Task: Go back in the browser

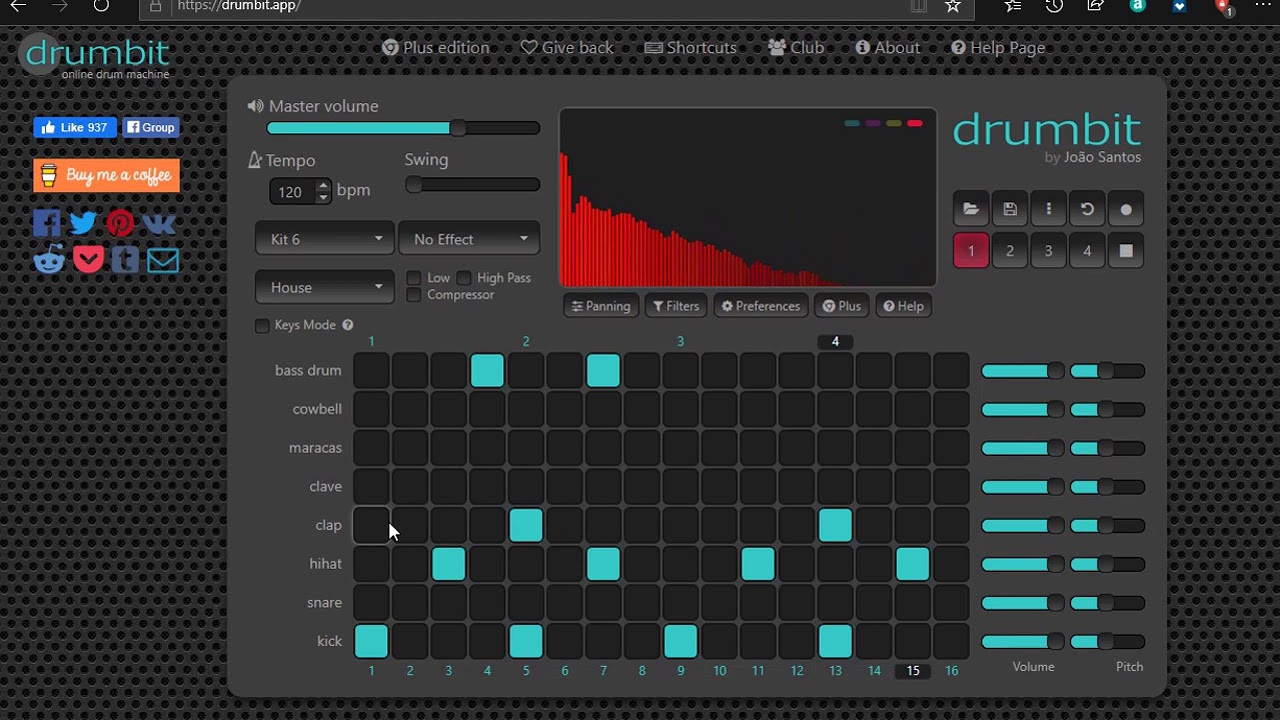Action: 18,6
